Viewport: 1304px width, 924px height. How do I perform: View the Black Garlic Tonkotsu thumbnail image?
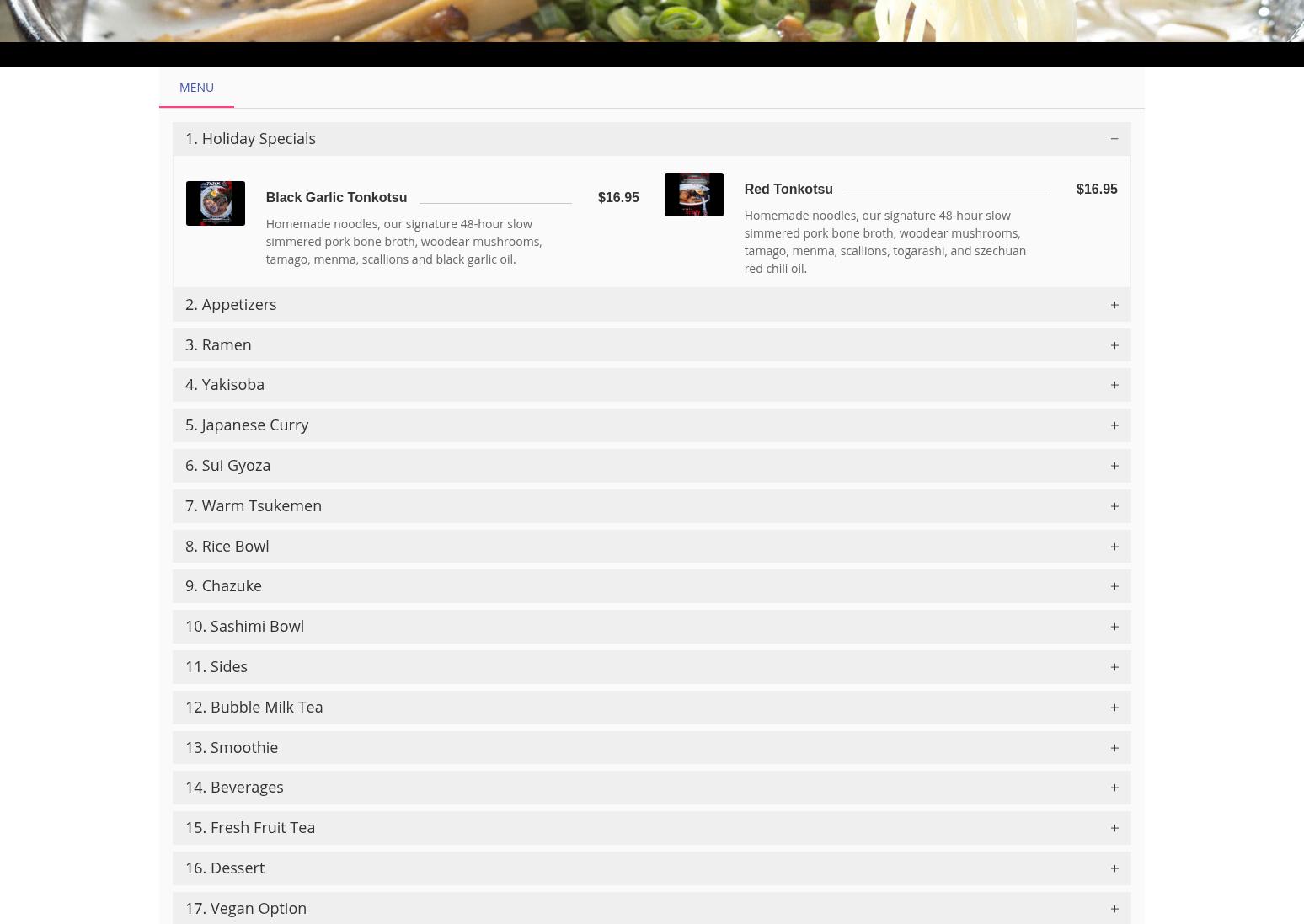(216, 203)
